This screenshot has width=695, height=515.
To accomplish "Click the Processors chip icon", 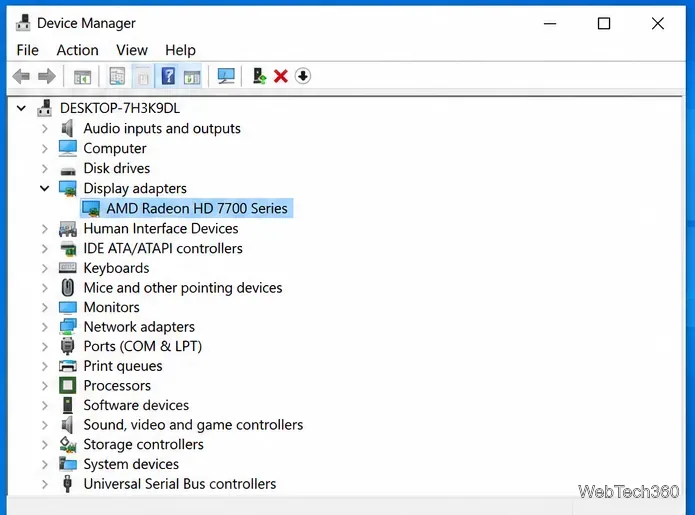I will [x=68, y=386].
